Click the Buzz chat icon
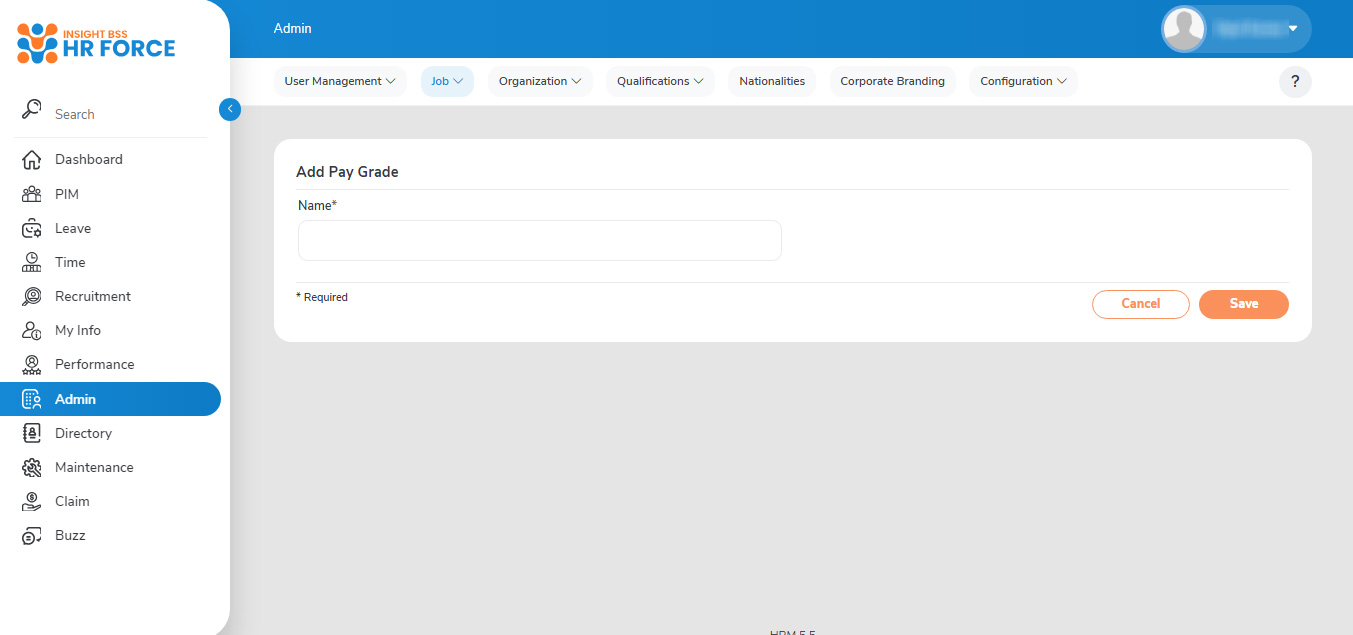The width and height of the screenshot is (1353, 635). (32, 536)
